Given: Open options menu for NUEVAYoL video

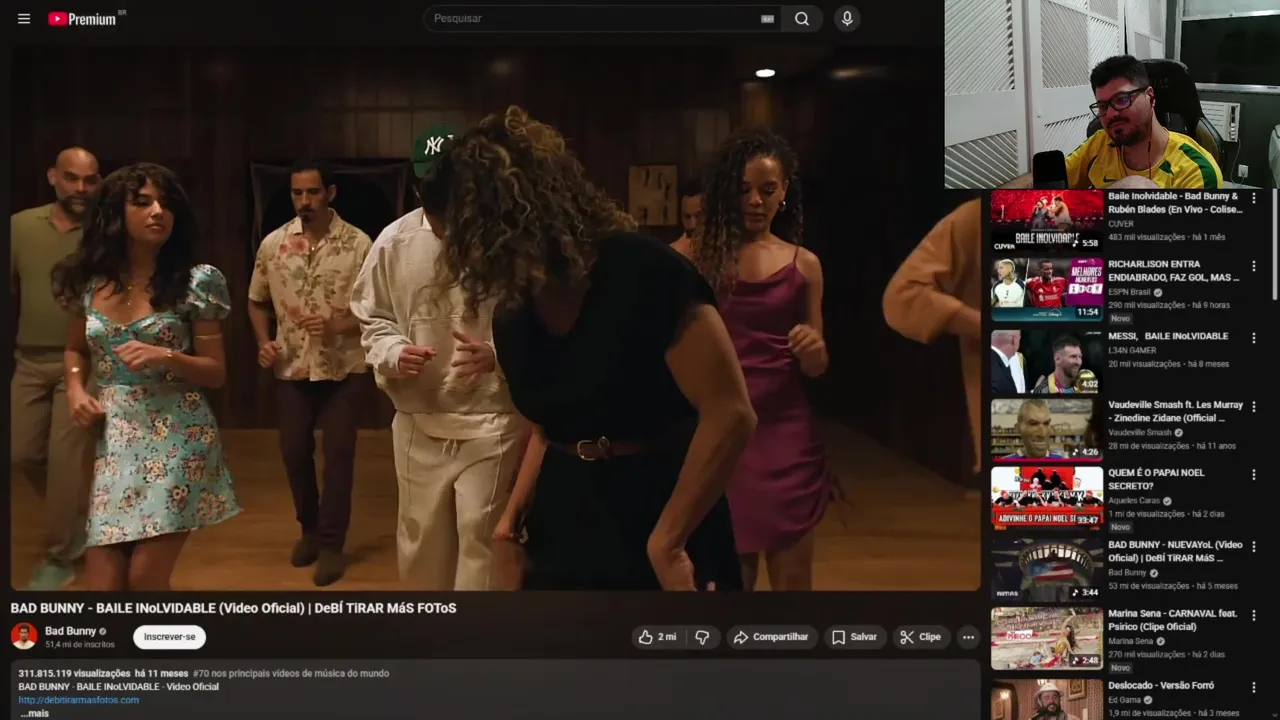Looking at the screenshot, I should pyautogui.click(x=1254, y=547).
